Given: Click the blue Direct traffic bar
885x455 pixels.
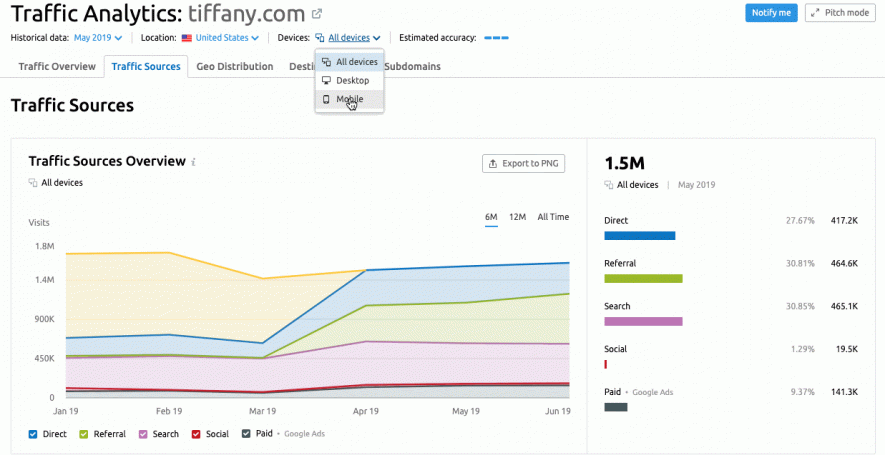Looking at the screenshot, I should pyautogui.click(x=639, y=236).
